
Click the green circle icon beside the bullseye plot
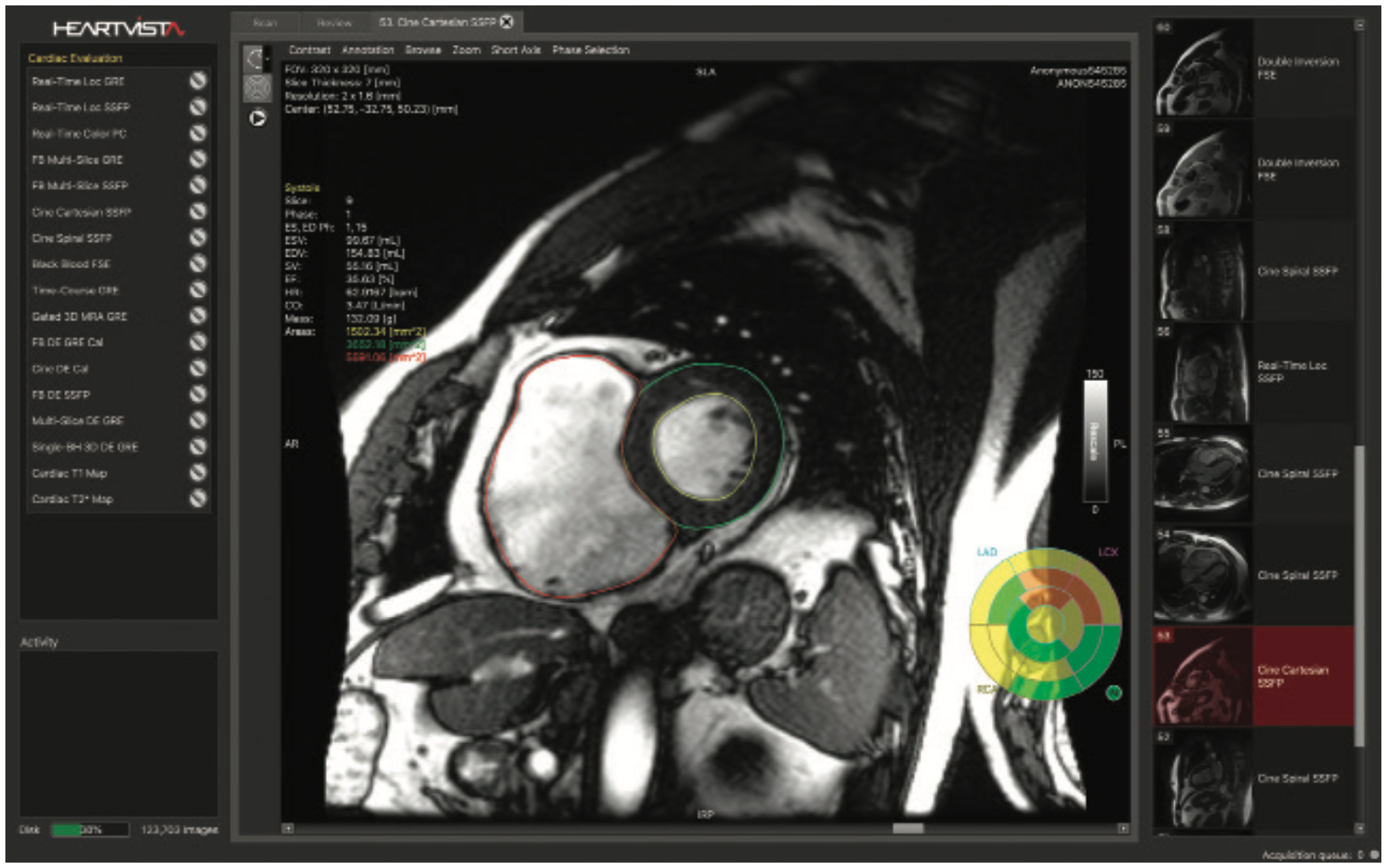tap(1112, 692)
